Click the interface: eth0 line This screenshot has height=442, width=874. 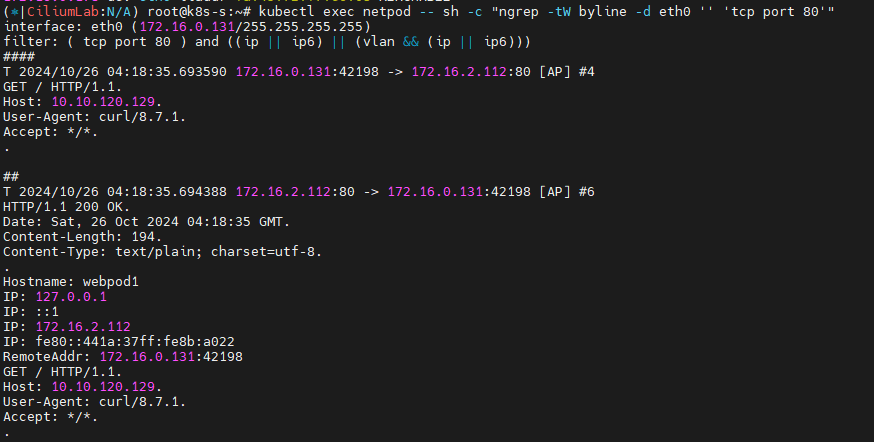tap(186, 26)
